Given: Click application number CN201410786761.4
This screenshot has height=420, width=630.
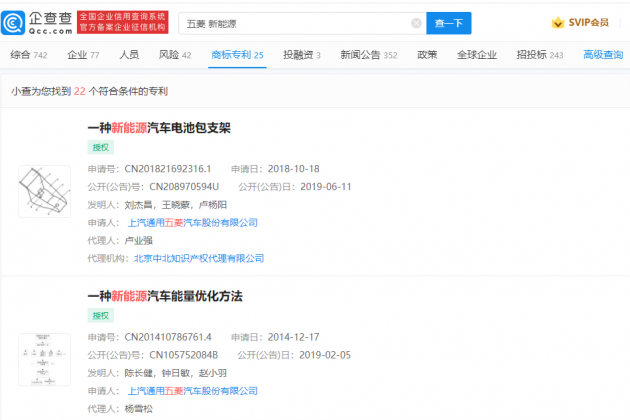Looking at the screenshot, I should coord(168,337).
